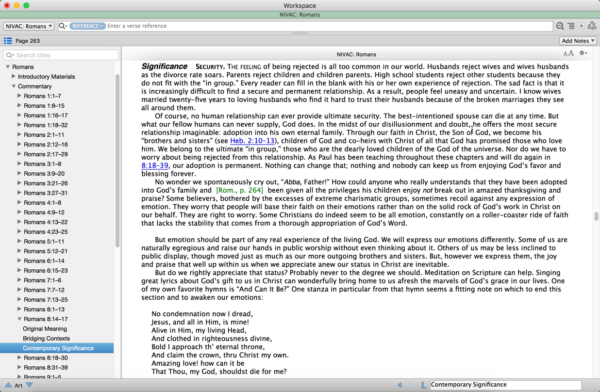Click the magnifier search icon beside REFERENCE
The height and width of the screenshot is (392, 600).
[x=62, y=26]
